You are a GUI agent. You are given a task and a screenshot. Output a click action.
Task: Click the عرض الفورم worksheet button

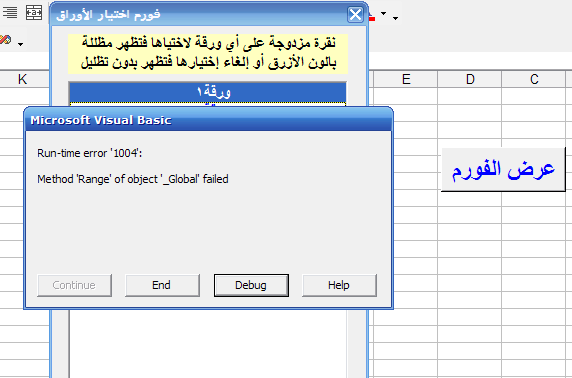[503, 169]
